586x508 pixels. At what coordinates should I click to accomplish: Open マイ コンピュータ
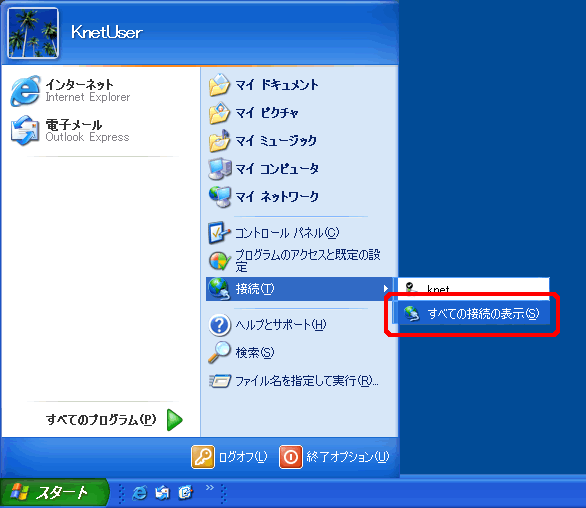299,169
